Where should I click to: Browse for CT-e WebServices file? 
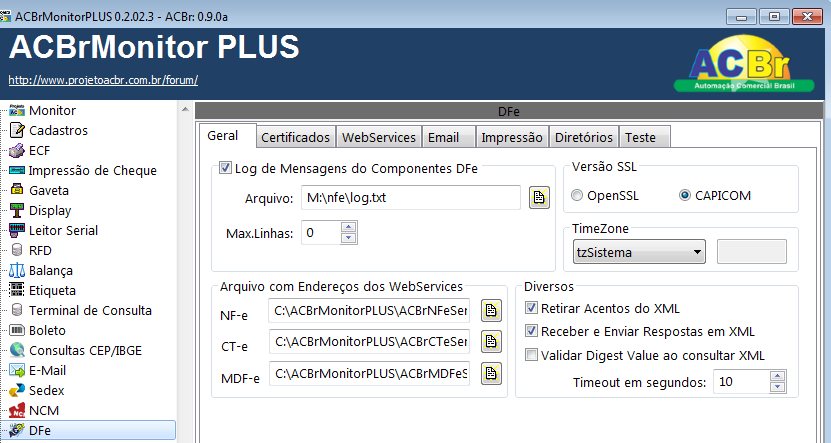491,342
